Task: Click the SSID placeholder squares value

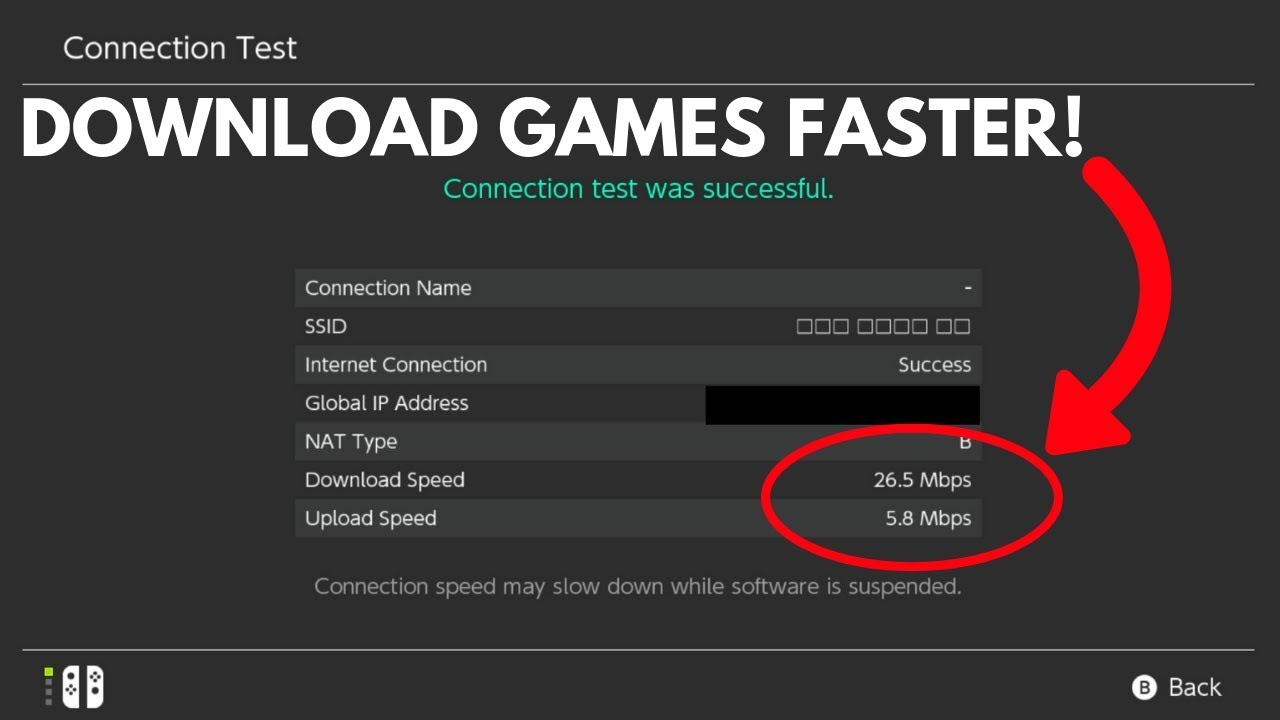Action: [883, 326]
